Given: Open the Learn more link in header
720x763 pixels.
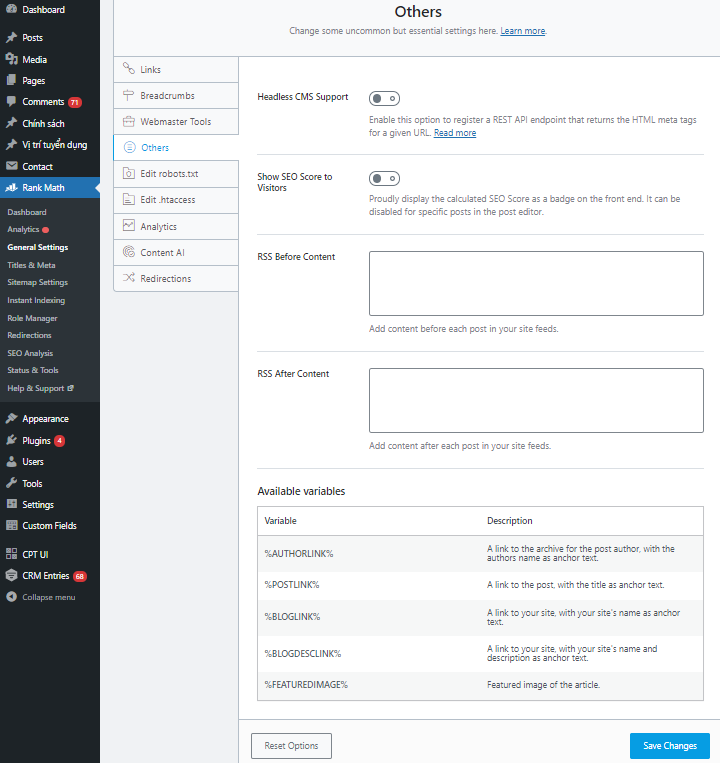Looking at the screenshot, I should click(523, 31).
